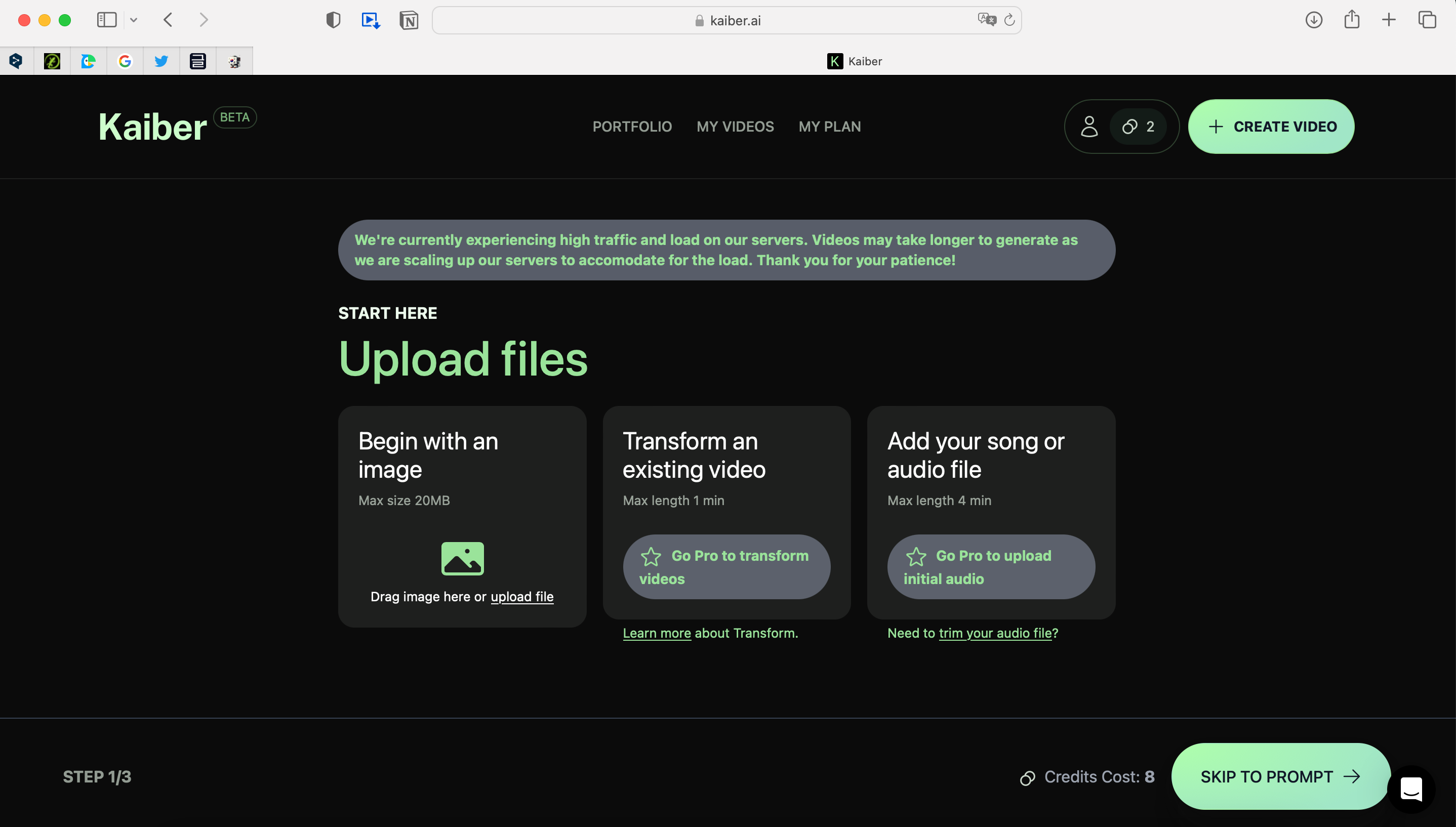Expand the sidebar tab group dropdown chevron
The height and width of the screenshot is (827, 1456).
[x=134, y=20]
